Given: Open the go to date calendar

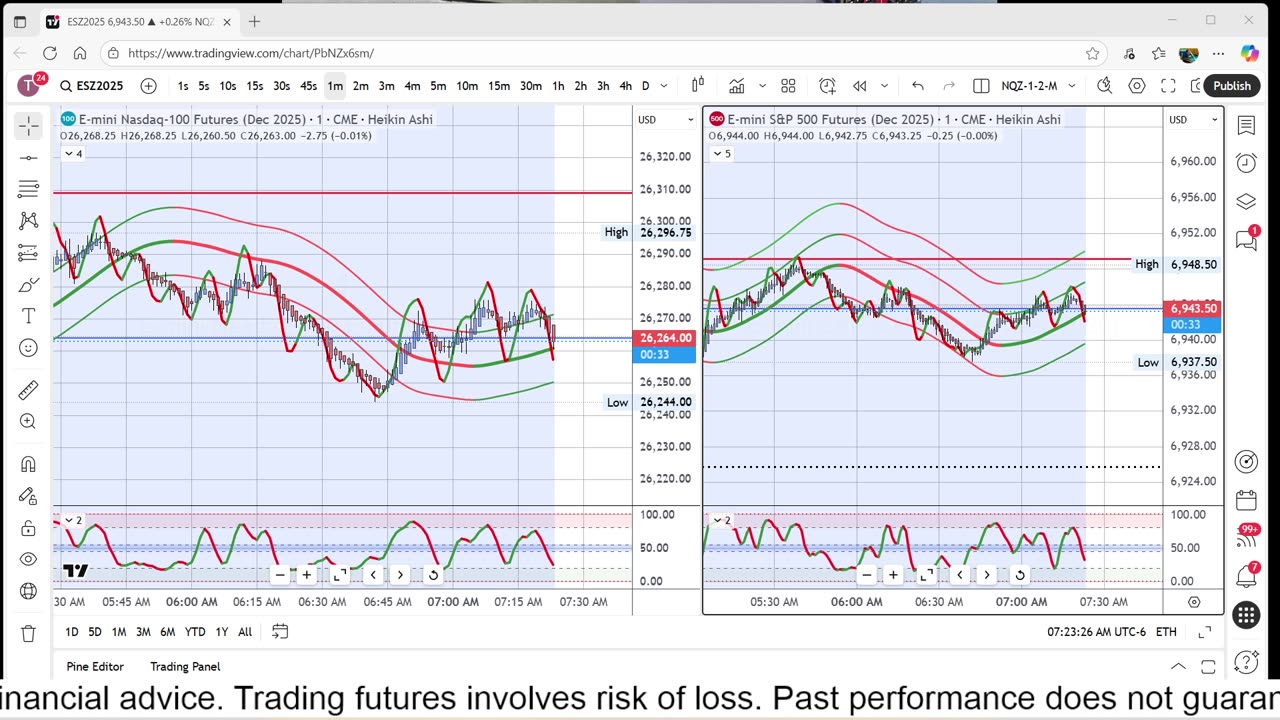Looking at the screenshot, I should tap(280, 632).
